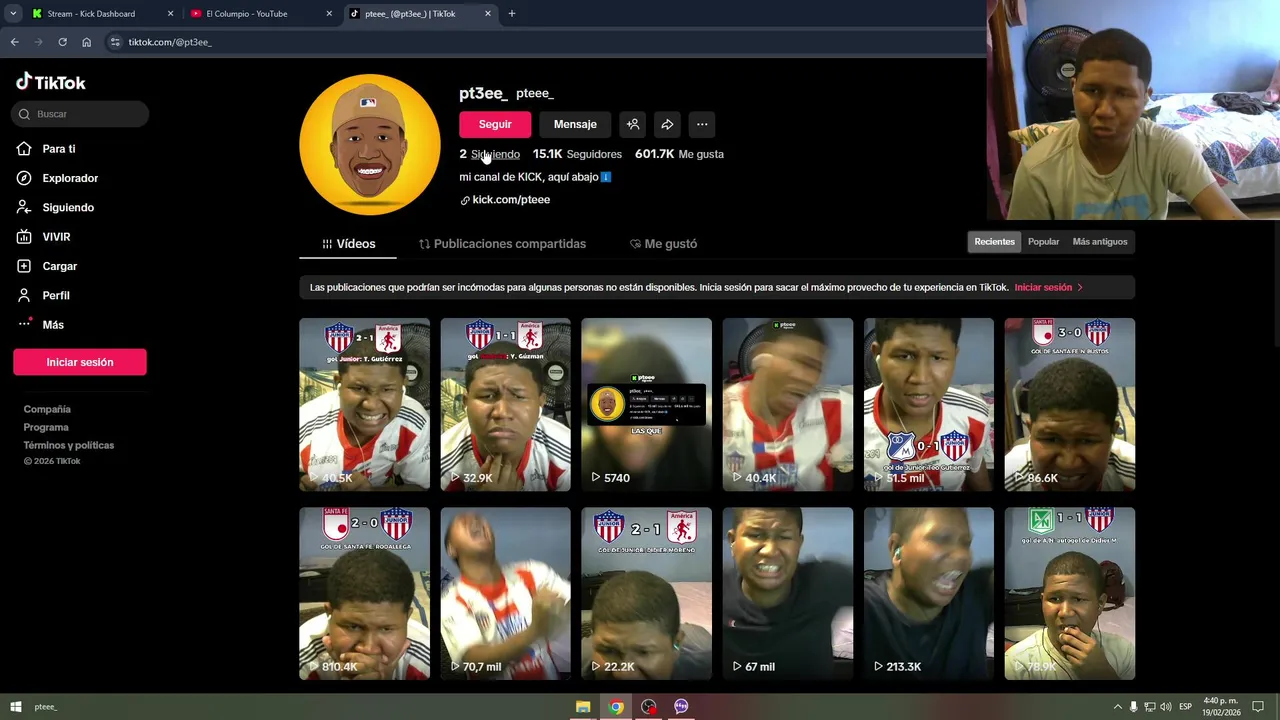Switch to Publicaciones compartidas tab
This screenshot has width=1280, height=720.
coord(502,244)
